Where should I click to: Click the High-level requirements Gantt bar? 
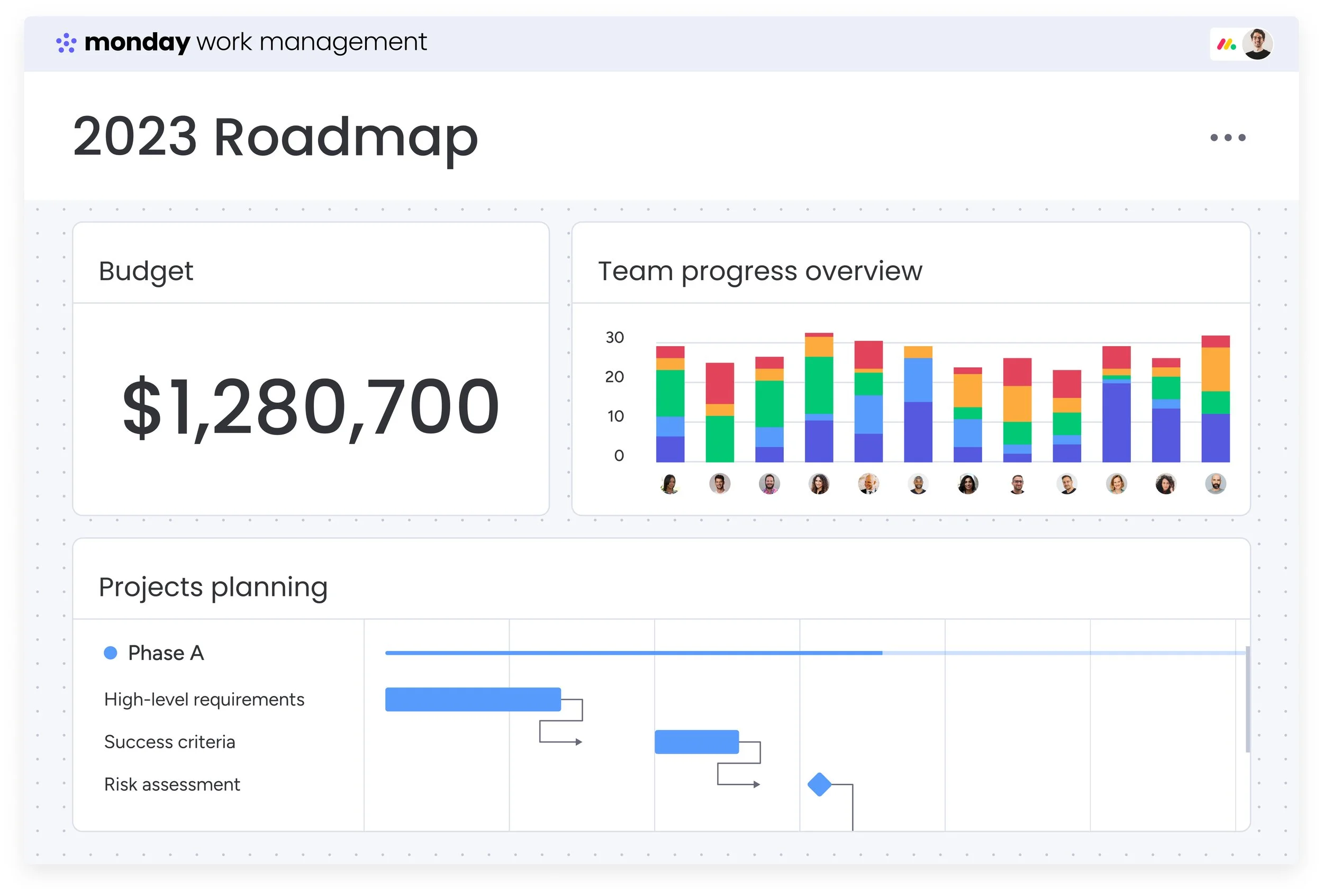[x=473, y=699]
